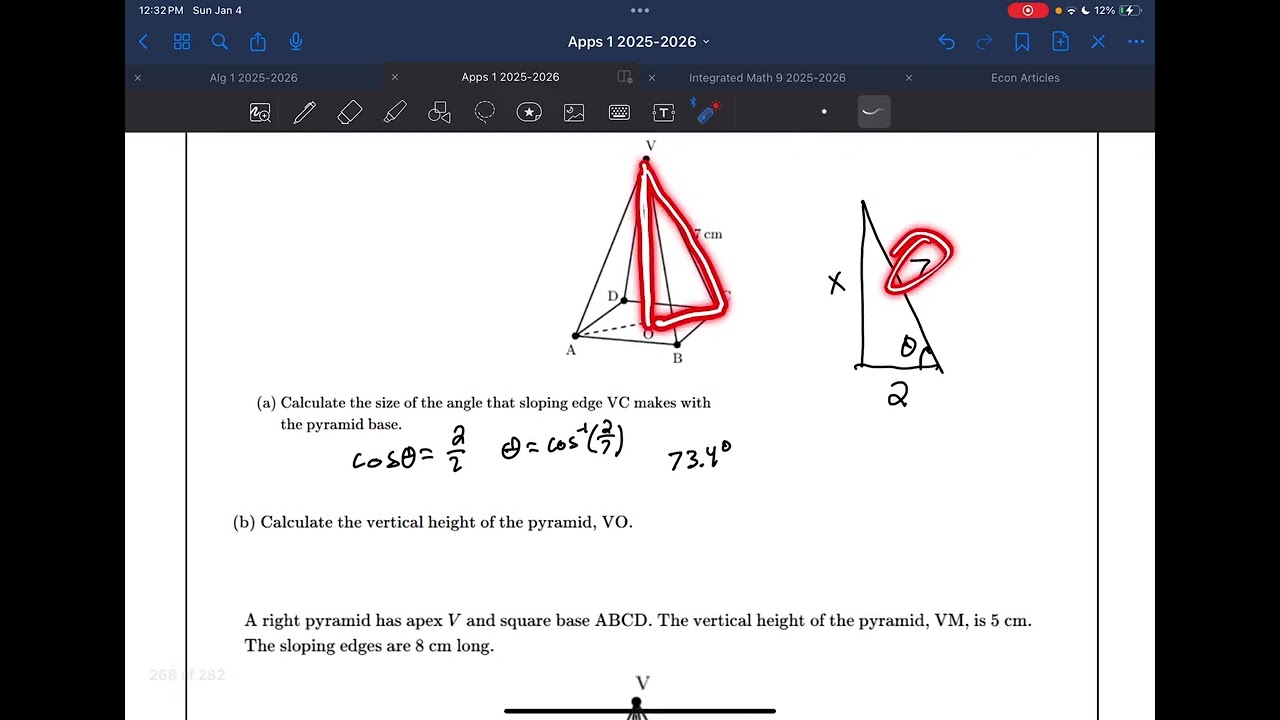This screenshot has width=1280, height=720.
Task: Switch to Integrated Math 9 2025-2026 tab
Action: (767, 78)
